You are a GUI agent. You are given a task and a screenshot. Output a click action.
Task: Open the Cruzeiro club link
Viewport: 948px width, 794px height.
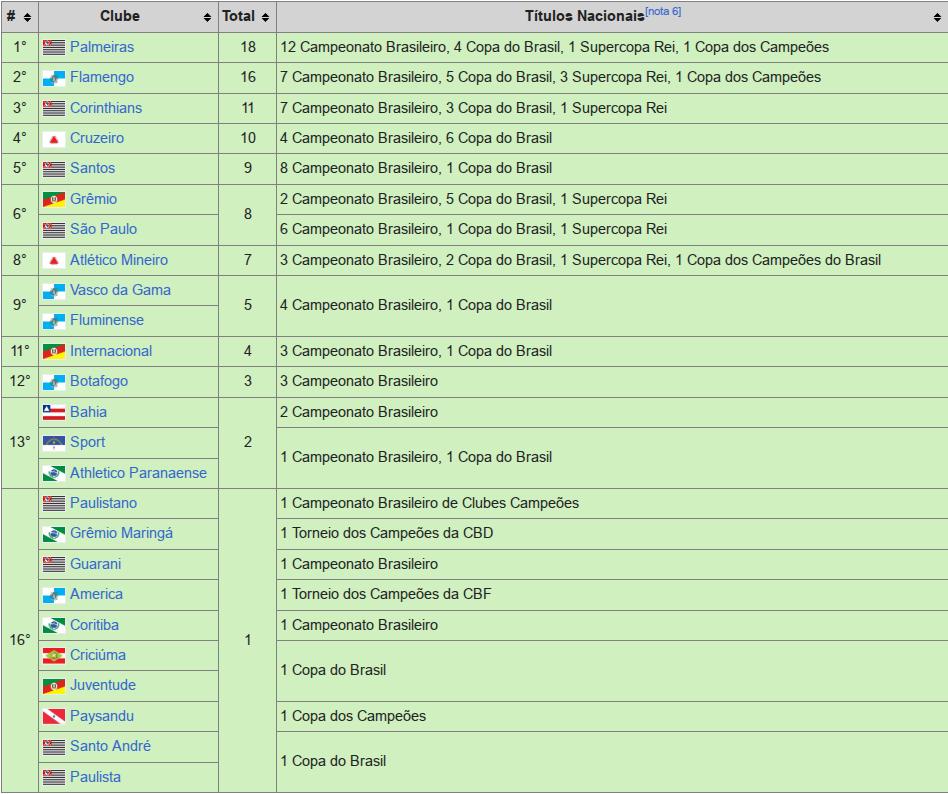tap(97, 138)
